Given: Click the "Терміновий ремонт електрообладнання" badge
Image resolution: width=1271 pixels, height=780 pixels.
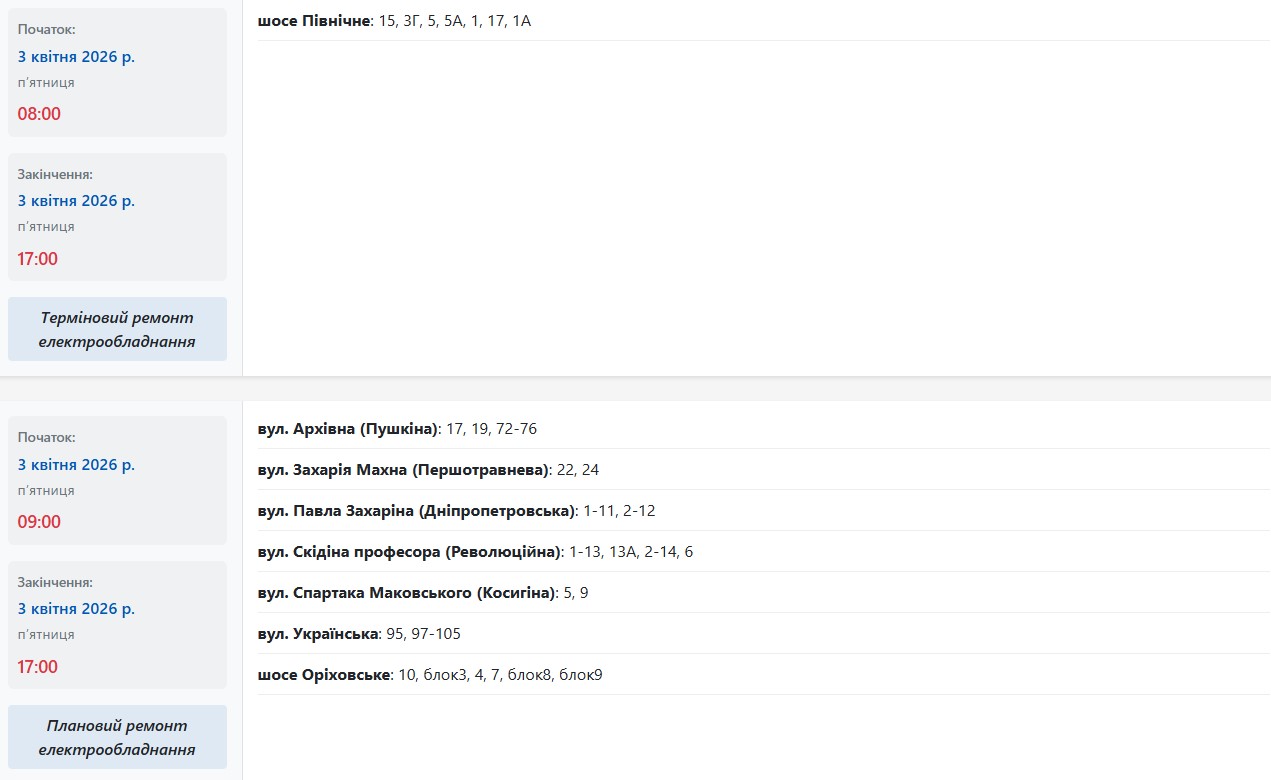Looking at the screenshot, I should coord(117,329).
